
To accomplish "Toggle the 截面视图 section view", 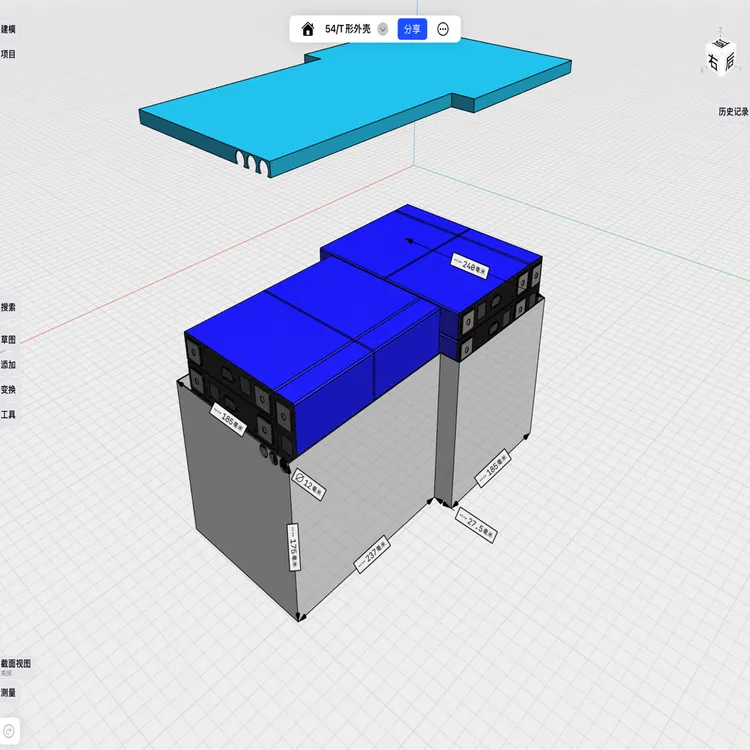I will point(16,664).
